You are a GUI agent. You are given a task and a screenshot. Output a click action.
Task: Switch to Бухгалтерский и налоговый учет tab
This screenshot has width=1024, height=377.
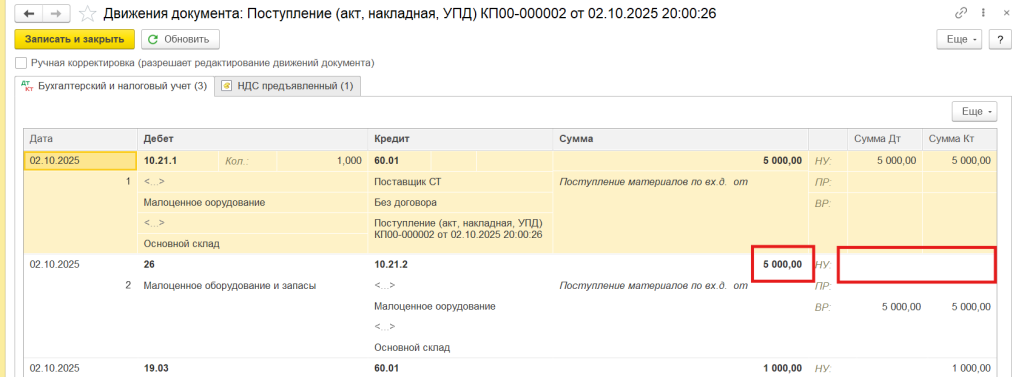[x=114, y=86]
